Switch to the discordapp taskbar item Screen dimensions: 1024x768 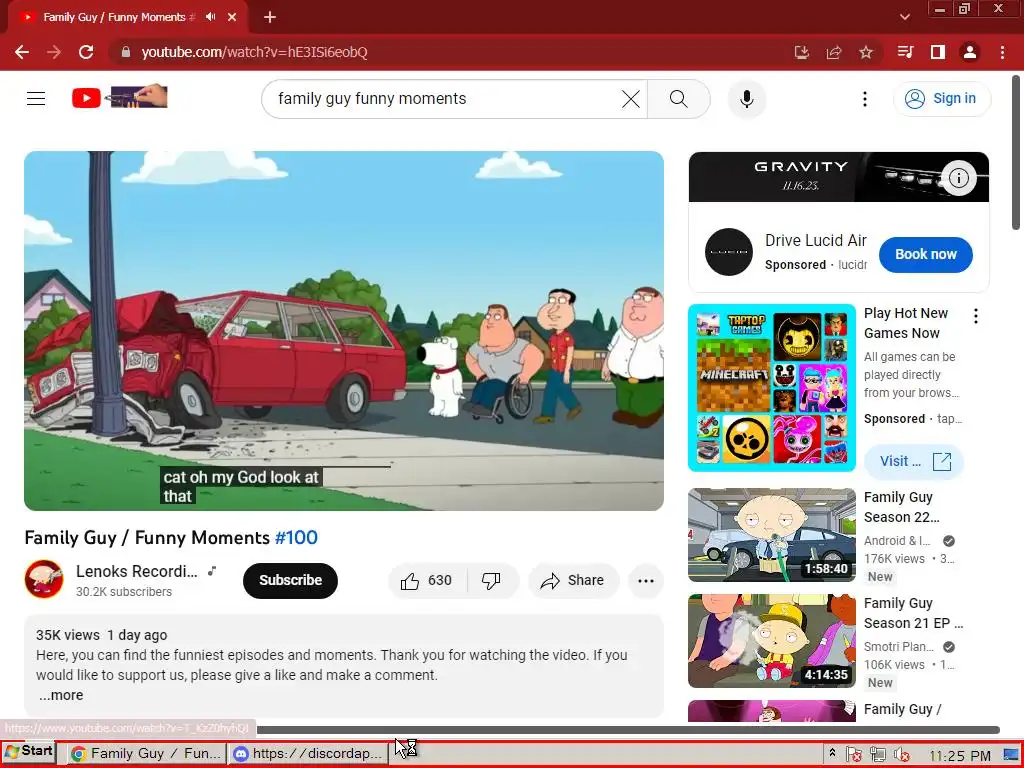point(308,753)
